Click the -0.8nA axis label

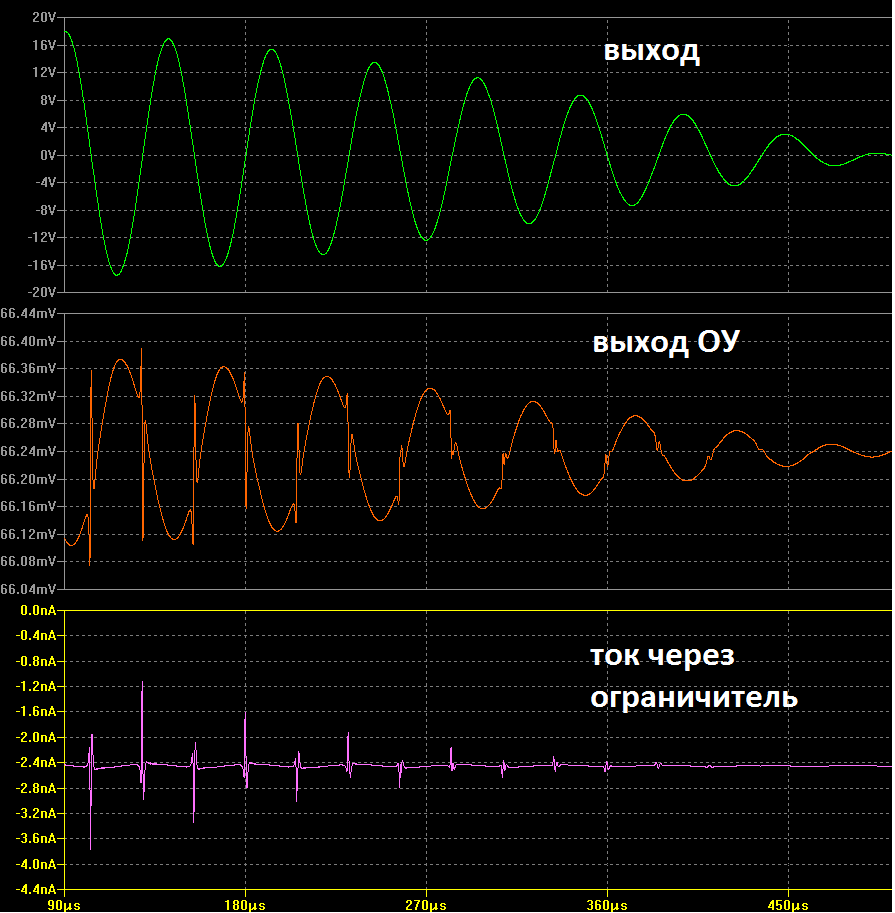(36, 661)
